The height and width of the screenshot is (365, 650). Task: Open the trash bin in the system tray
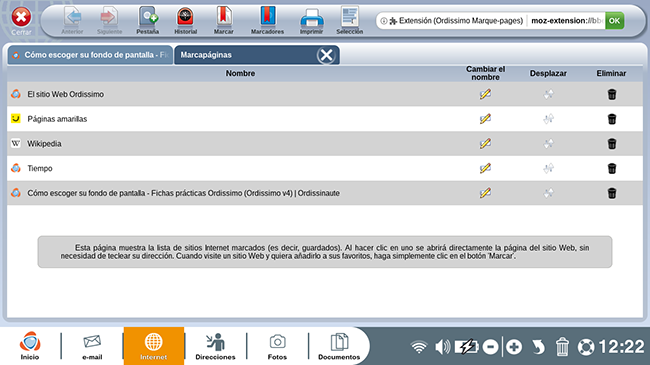pos(562,347)
